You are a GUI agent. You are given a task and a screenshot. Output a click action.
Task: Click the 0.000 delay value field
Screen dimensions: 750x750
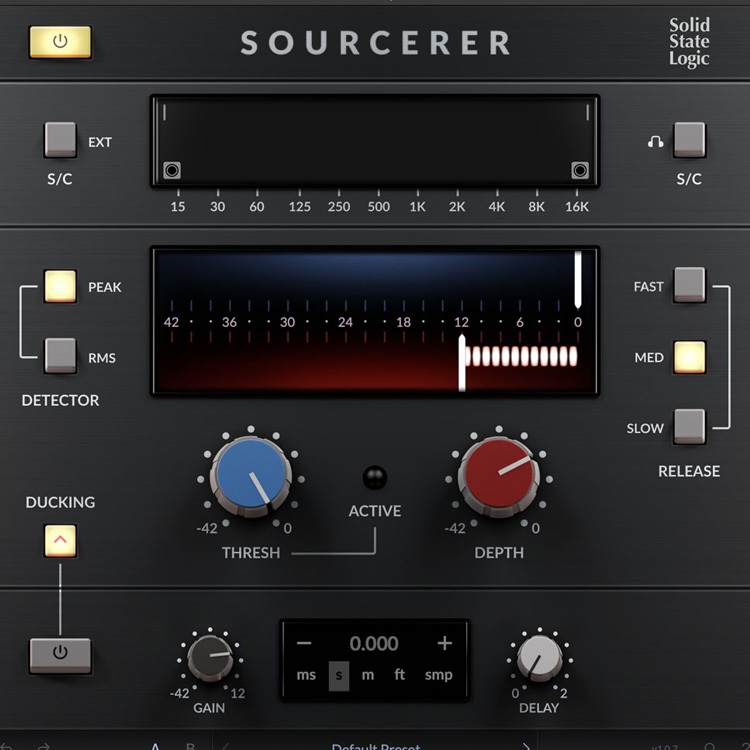[x=374, y=644]
